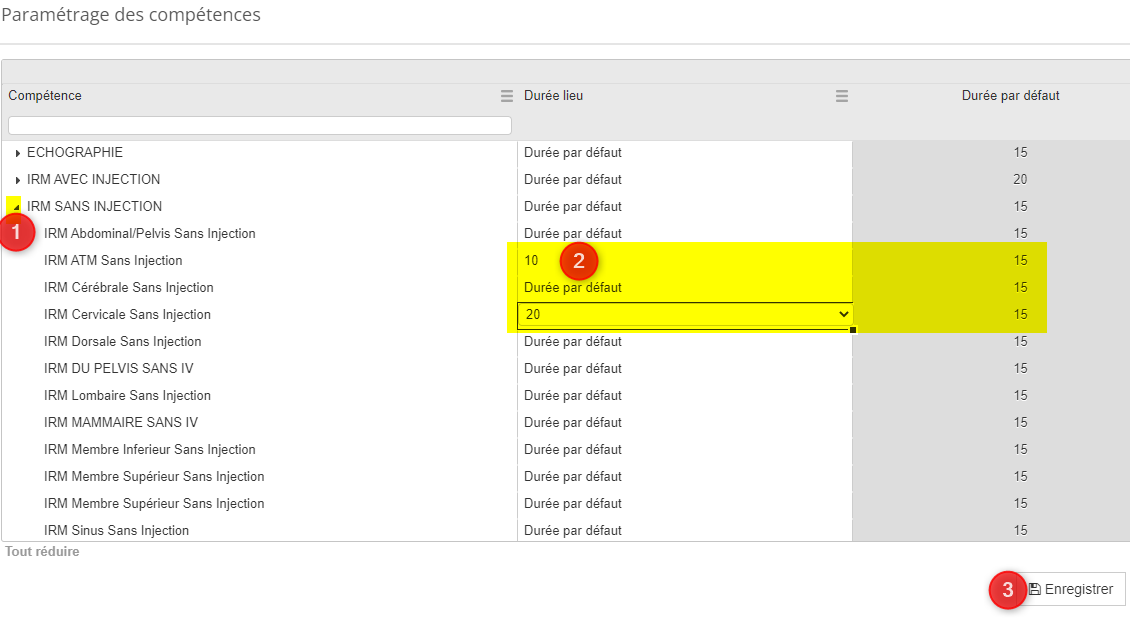Screen dimensions: 1130x621
Task: Expand the ECHOGRAPHIE group
Action: [18, 153]
